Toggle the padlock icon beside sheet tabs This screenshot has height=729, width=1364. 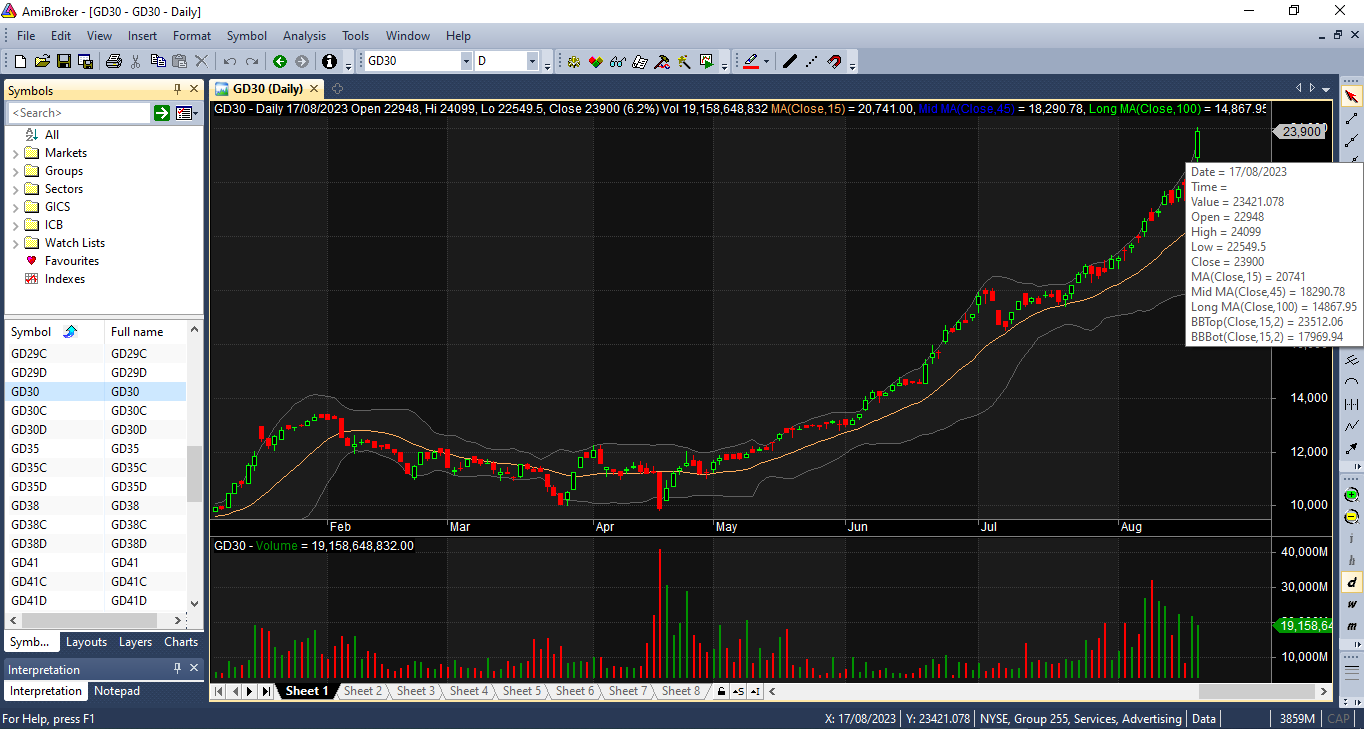(x=720, y=691)
